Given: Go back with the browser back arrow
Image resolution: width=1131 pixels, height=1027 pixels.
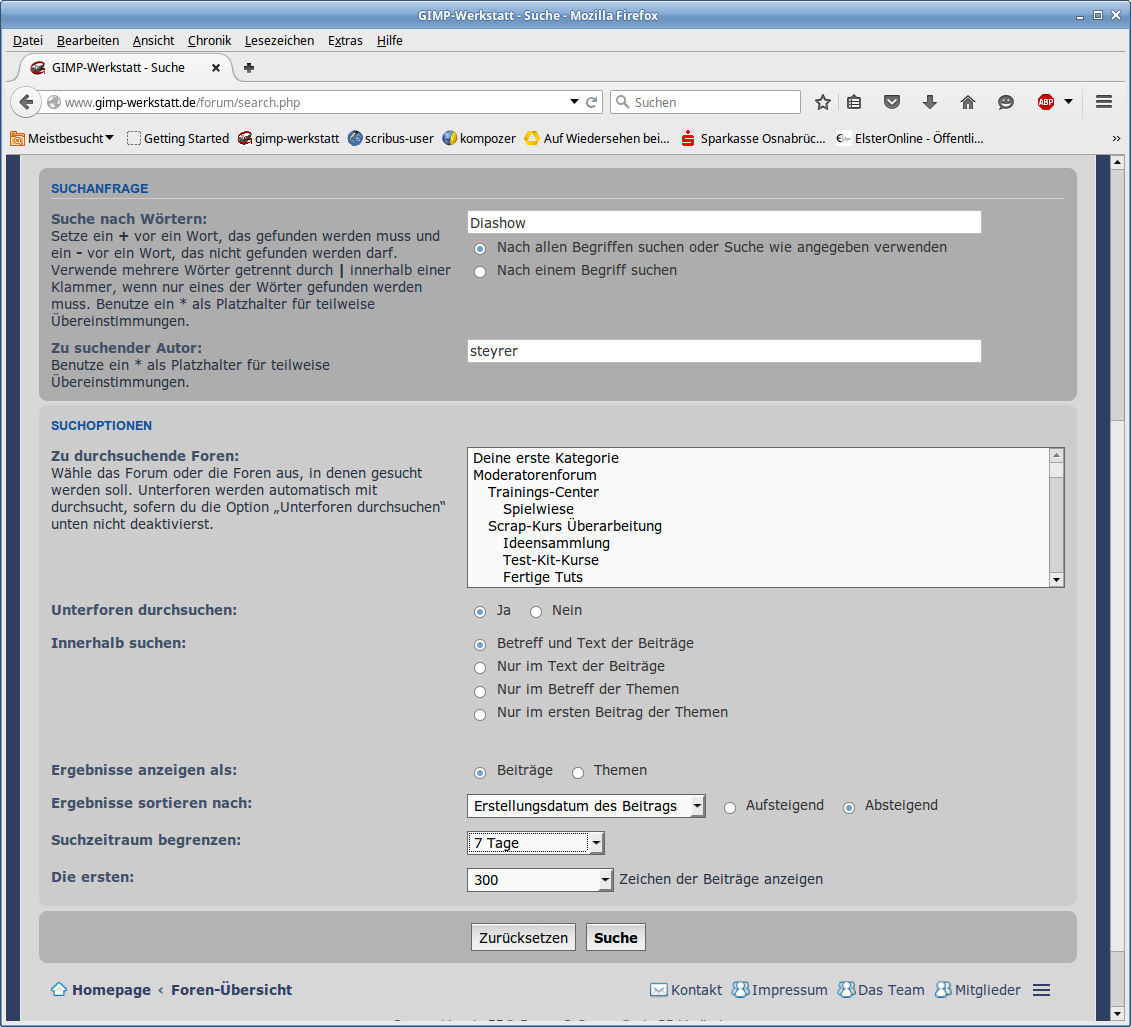Looking at the screenshot, I should click(x=26, y=102).
